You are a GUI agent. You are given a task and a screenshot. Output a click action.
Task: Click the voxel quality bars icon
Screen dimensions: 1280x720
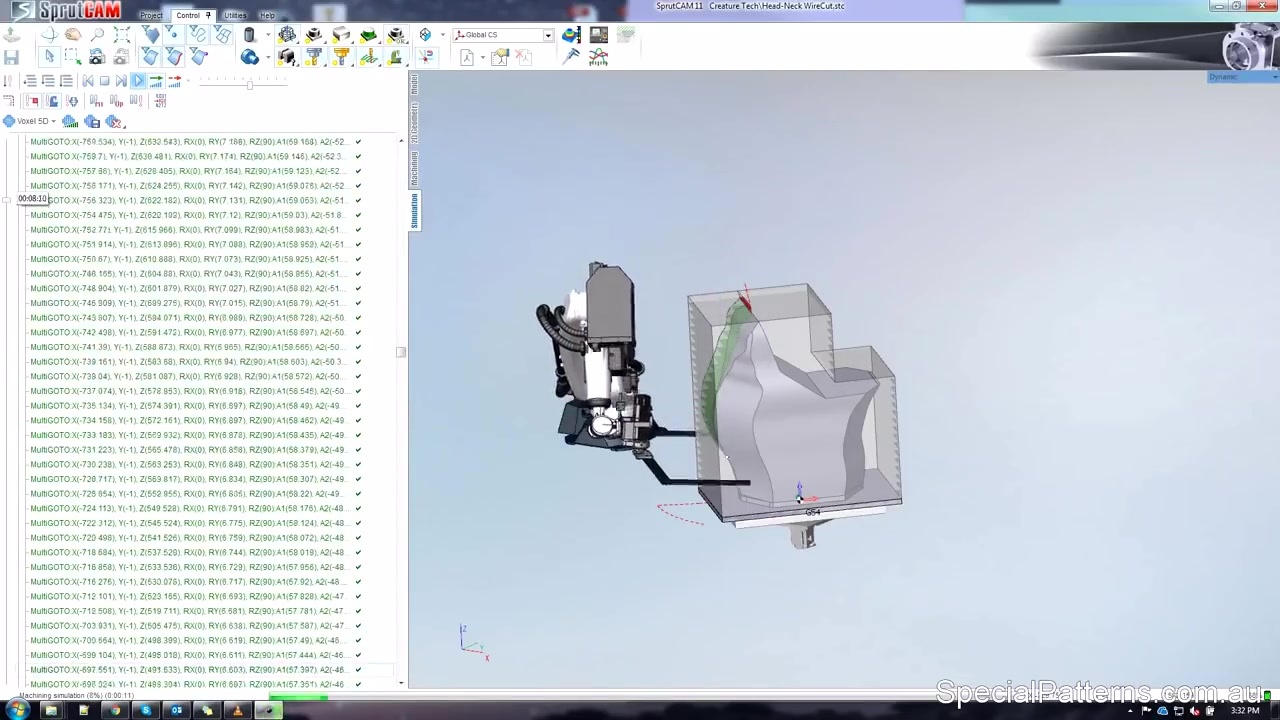coord(70,121)
